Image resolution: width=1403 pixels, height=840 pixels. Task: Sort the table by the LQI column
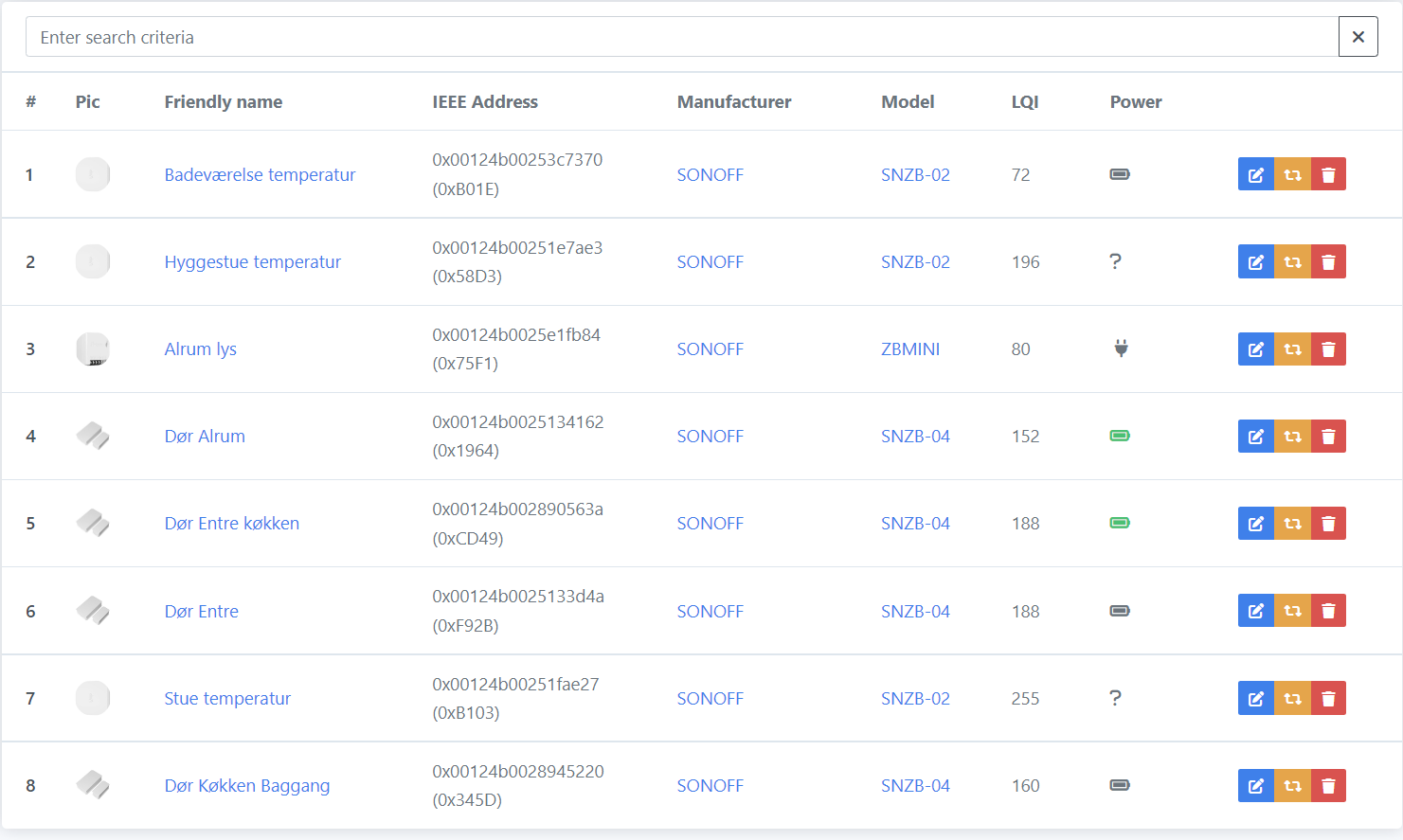tap(1024, 101)
